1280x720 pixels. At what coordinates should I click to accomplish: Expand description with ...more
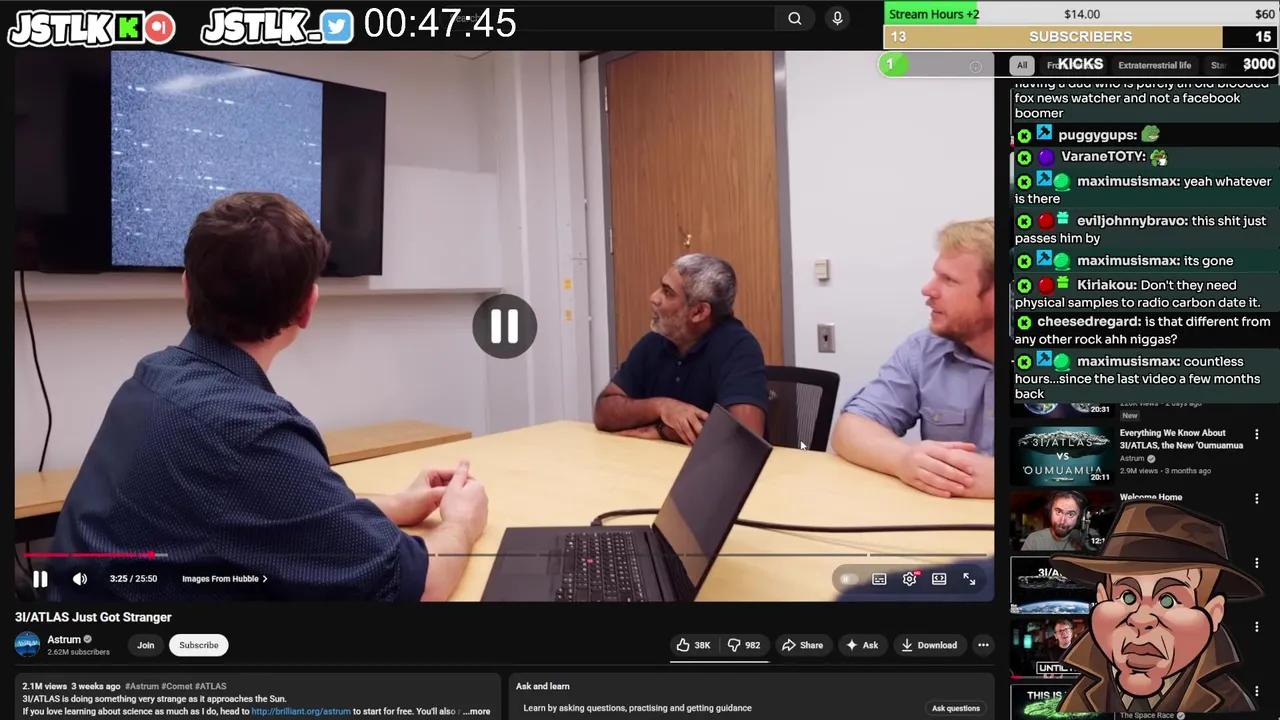477,712
